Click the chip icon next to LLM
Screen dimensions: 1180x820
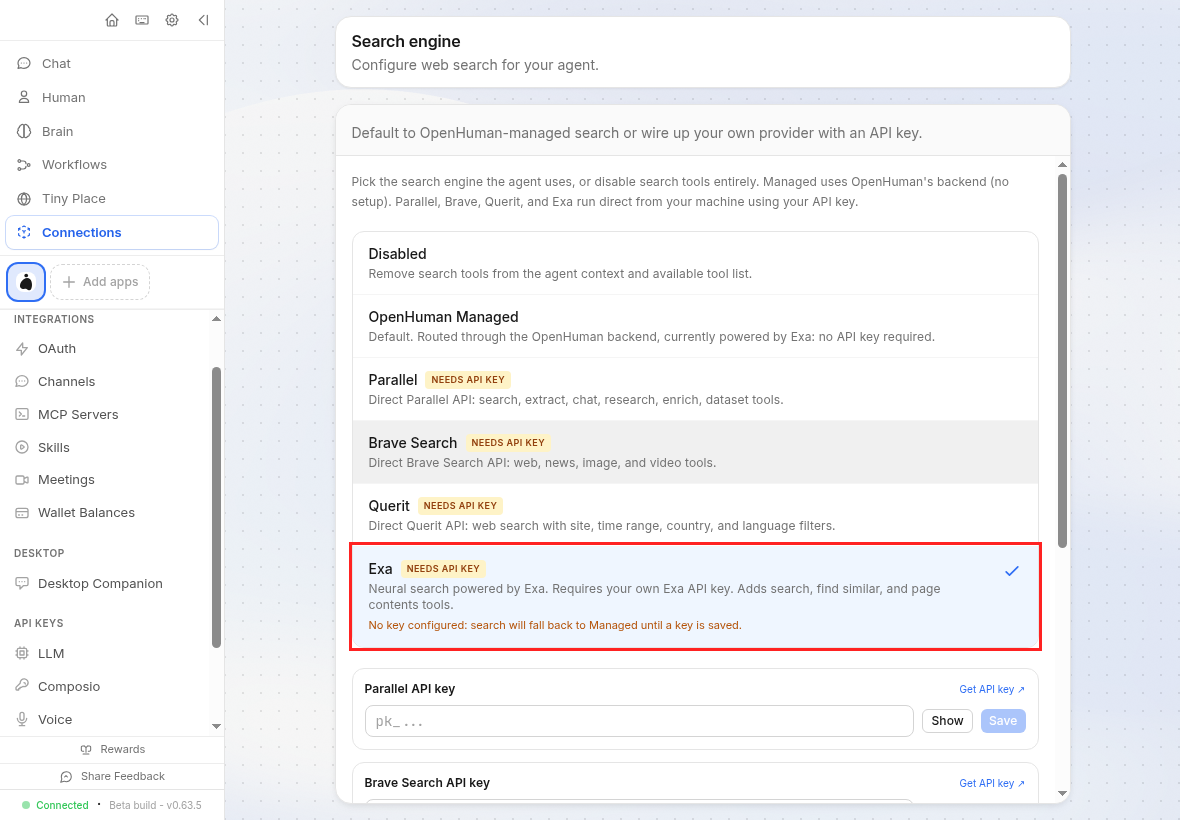pos(22,654)
